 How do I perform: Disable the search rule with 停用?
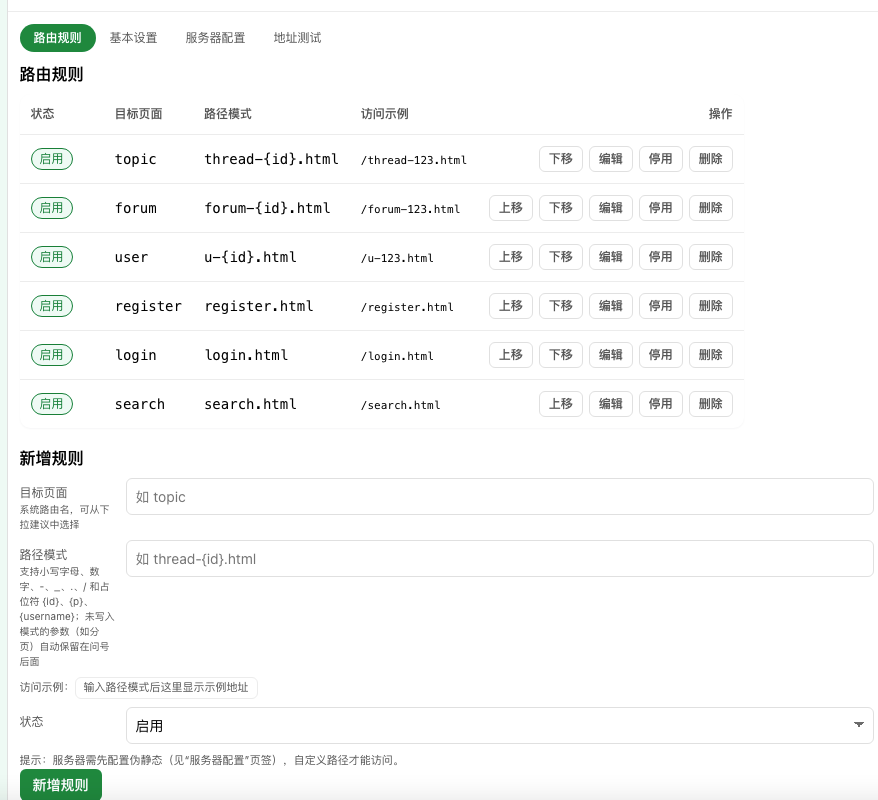[x=660, y=404]
